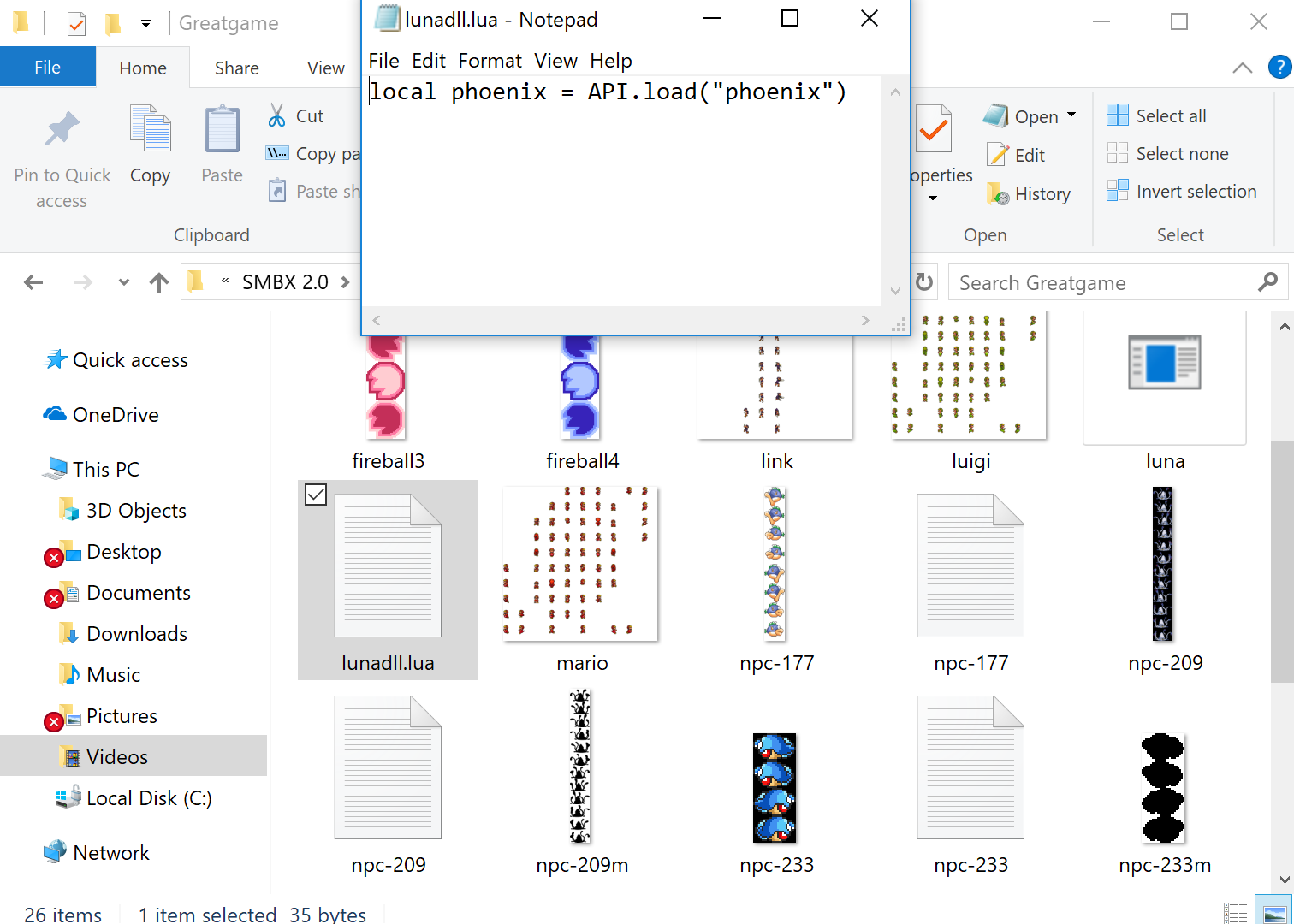
Task: Open OneDrive in navigation pane
Action: tap(101, 415)
